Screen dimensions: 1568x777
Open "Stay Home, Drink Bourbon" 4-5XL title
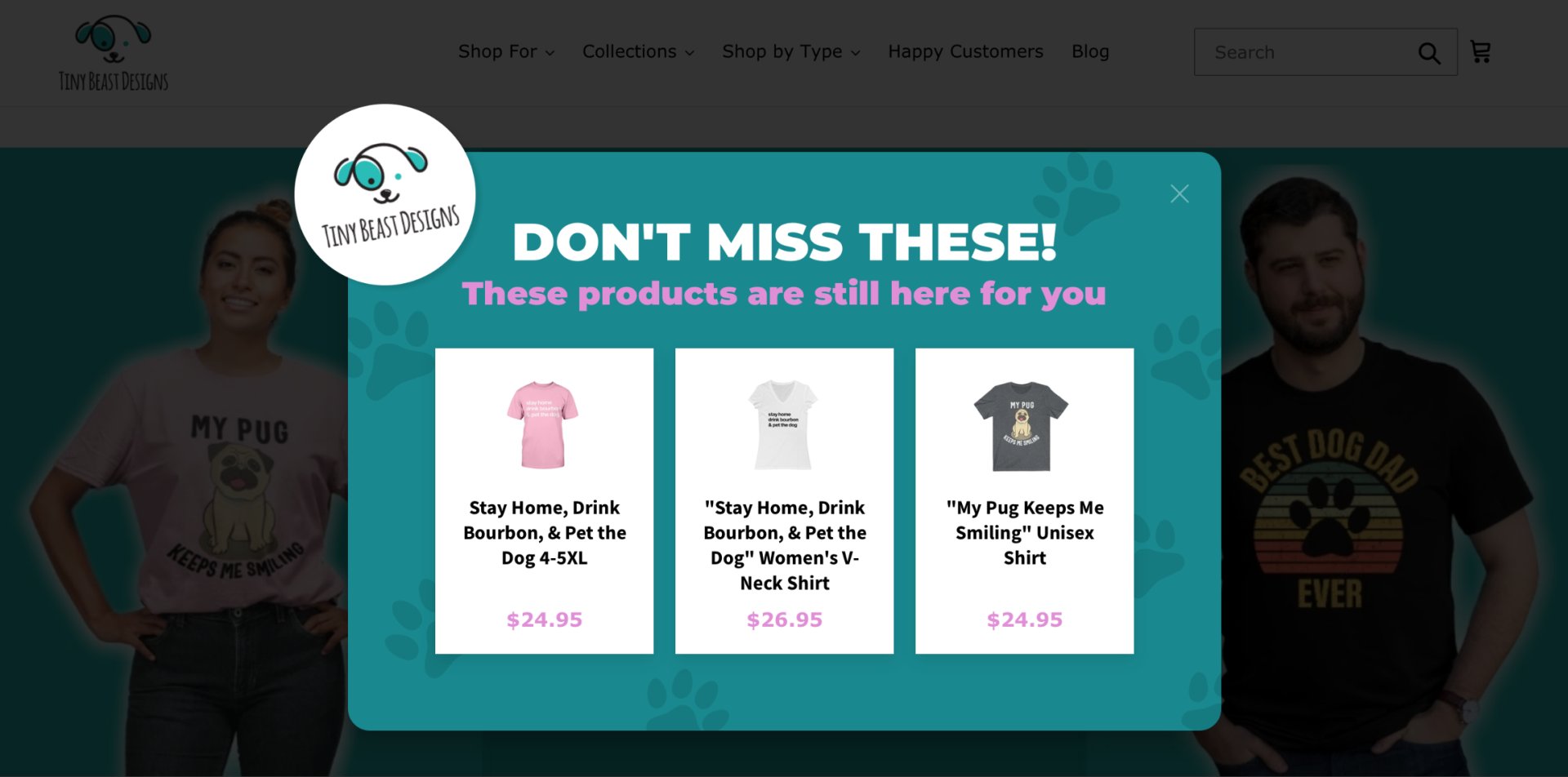click(545, 533)
